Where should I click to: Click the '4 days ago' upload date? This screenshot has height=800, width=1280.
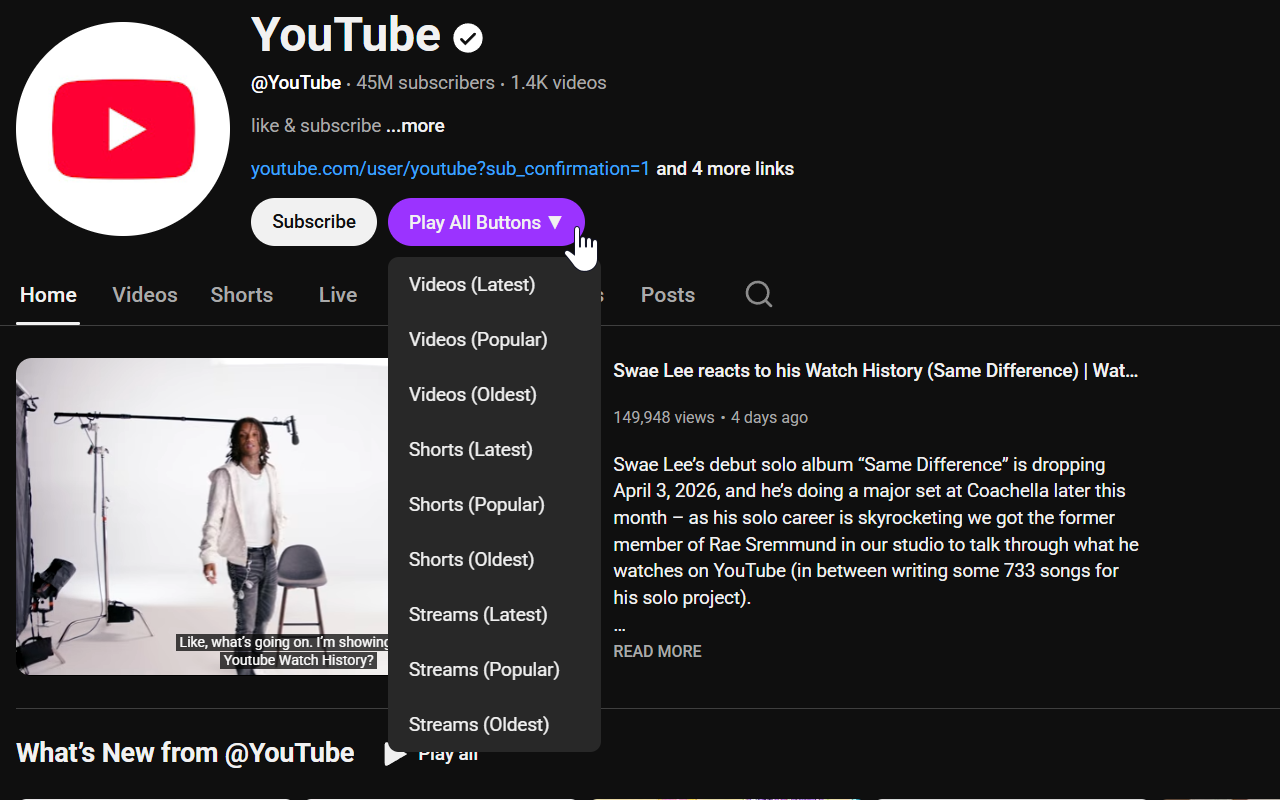pyautogui.click(x=769, y=418)
